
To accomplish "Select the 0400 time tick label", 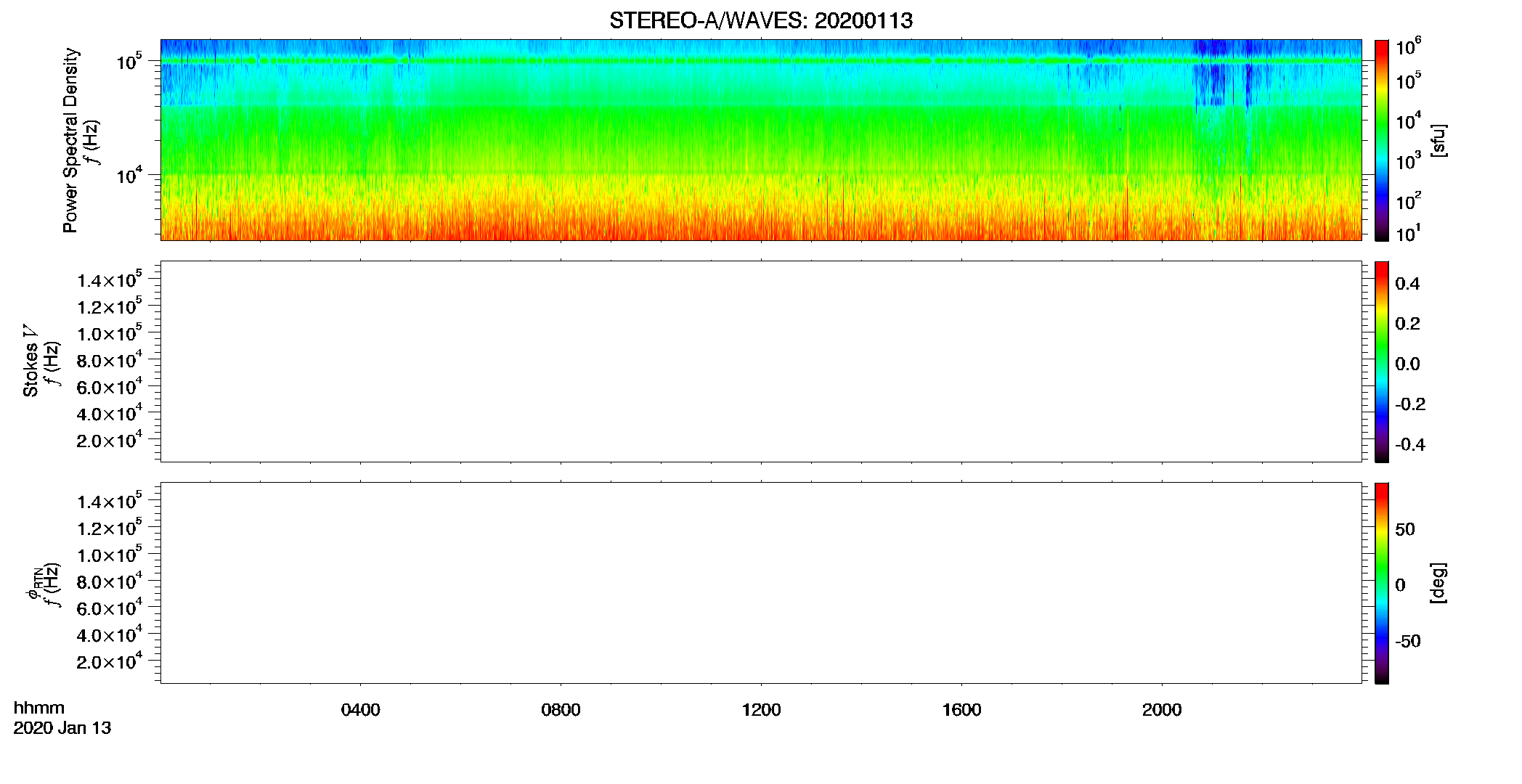I will point(360,710).
